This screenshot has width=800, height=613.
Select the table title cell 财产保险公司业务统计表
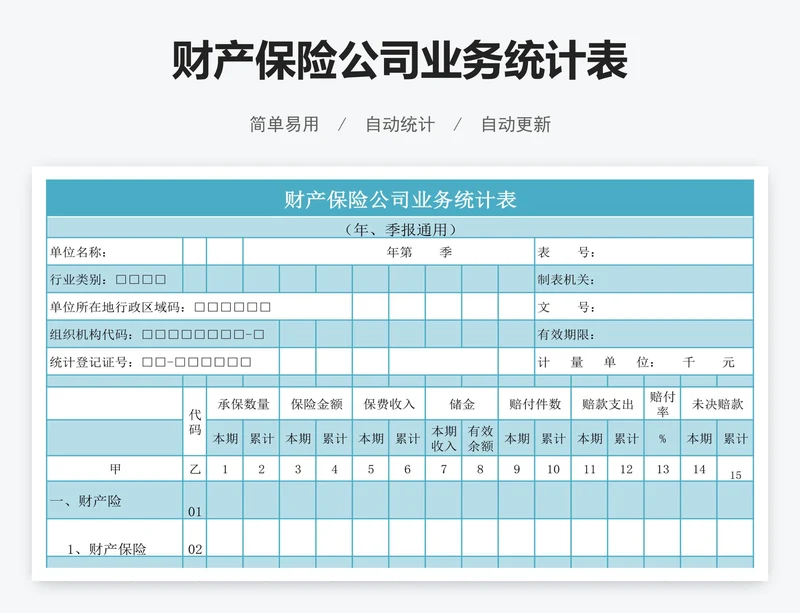coord(400,199)
